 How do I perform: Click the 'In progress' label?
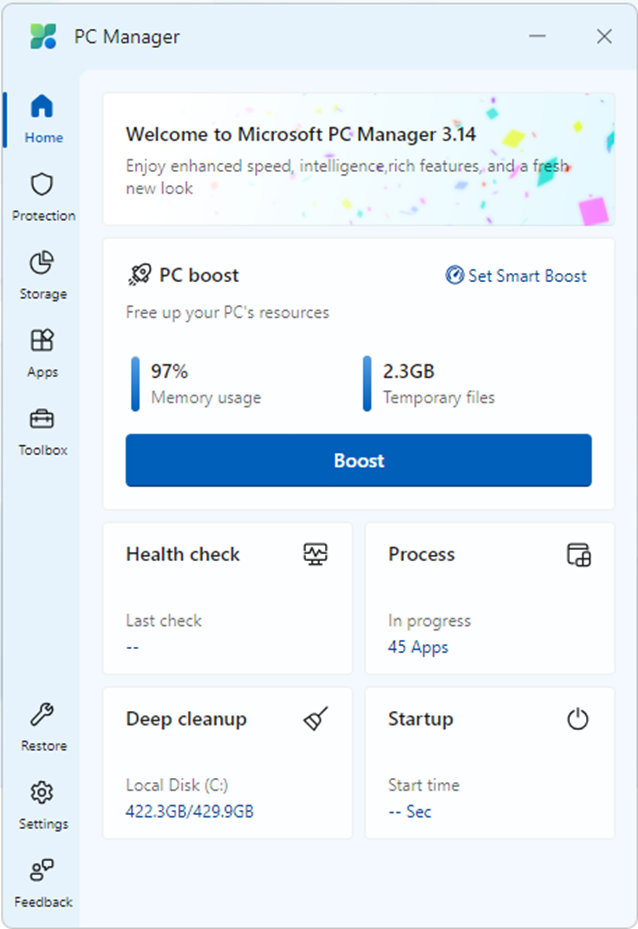pos(429,621)
